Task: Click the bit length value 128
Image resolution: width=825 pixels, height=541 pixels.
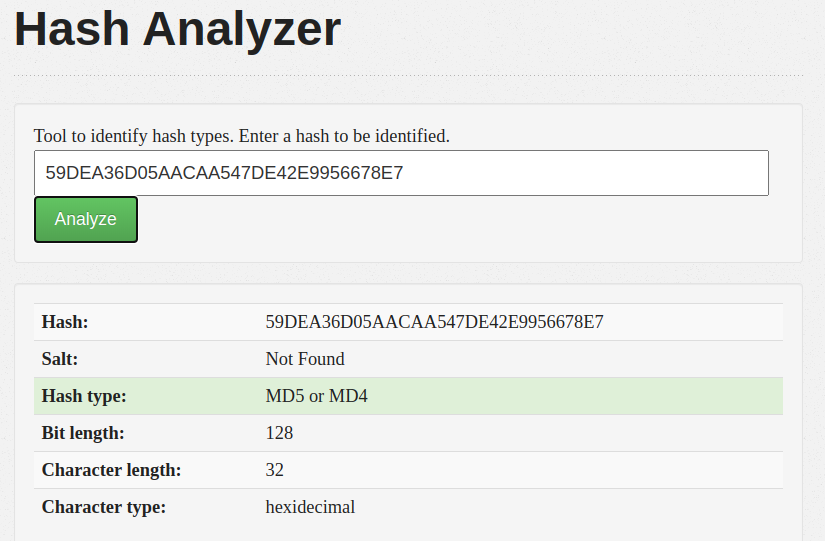Action: (279, 433)
